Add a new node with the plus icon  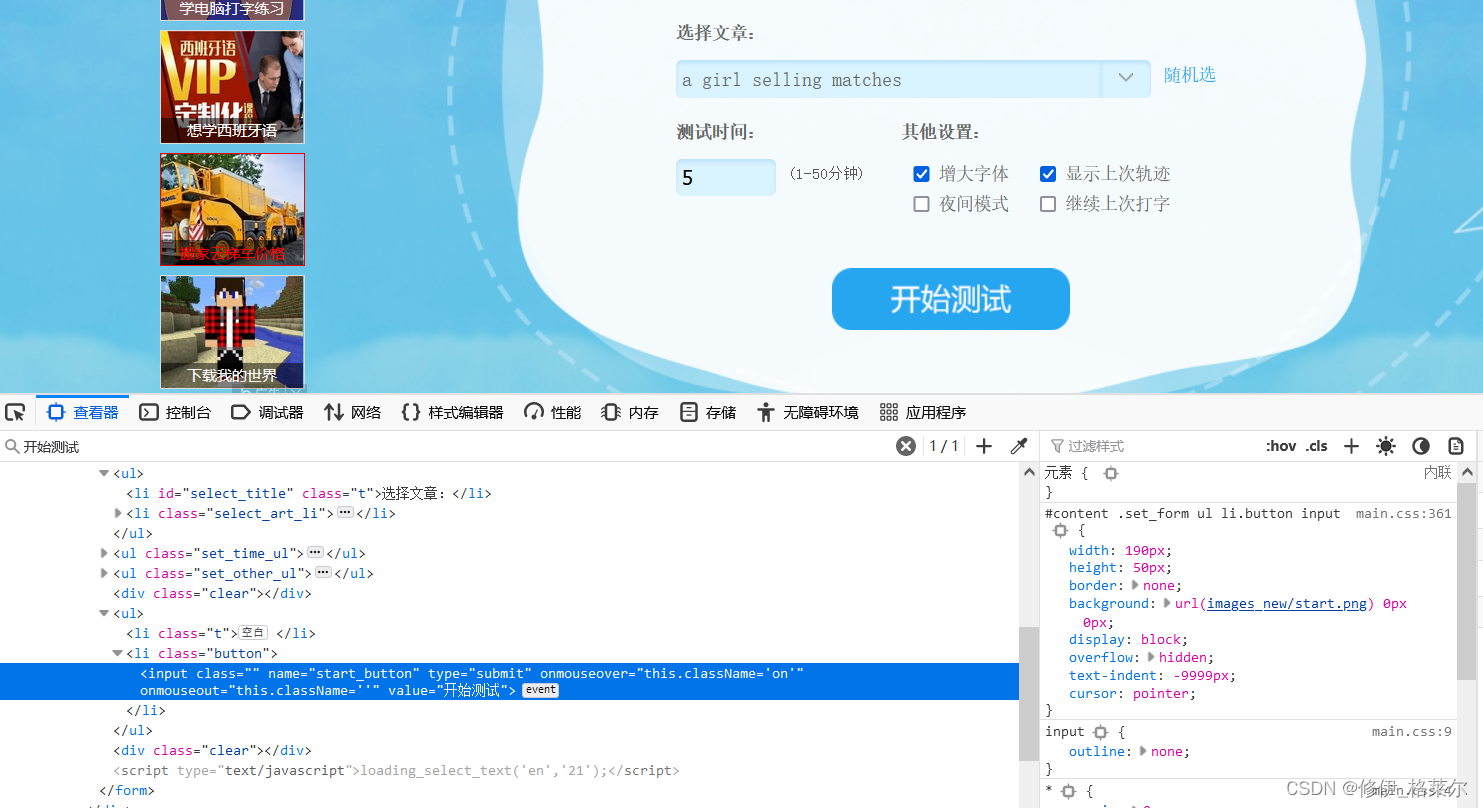984,446
